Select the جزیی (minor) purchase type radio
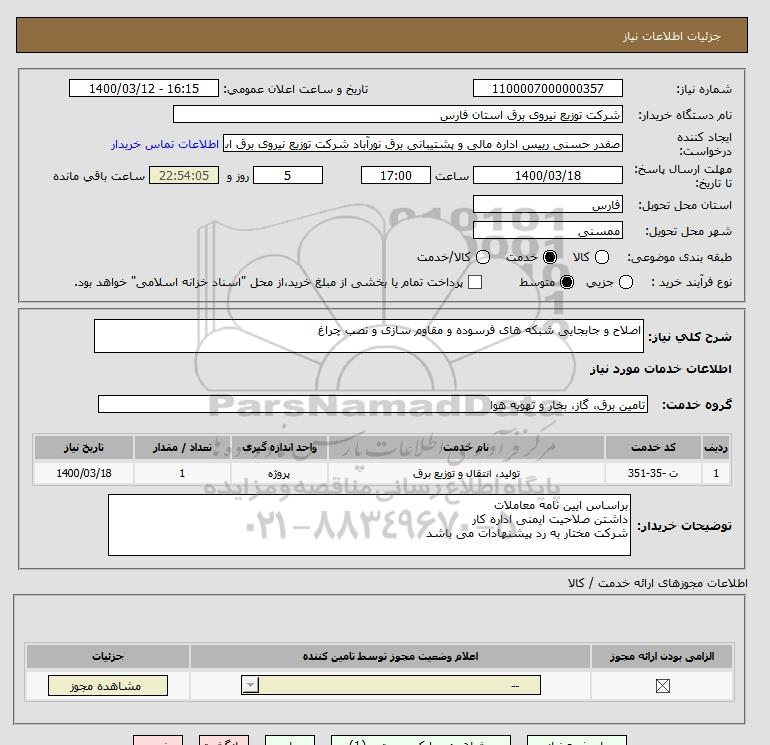Image resolution: width=770 pixels, height=745 pixels. [626, 282]
